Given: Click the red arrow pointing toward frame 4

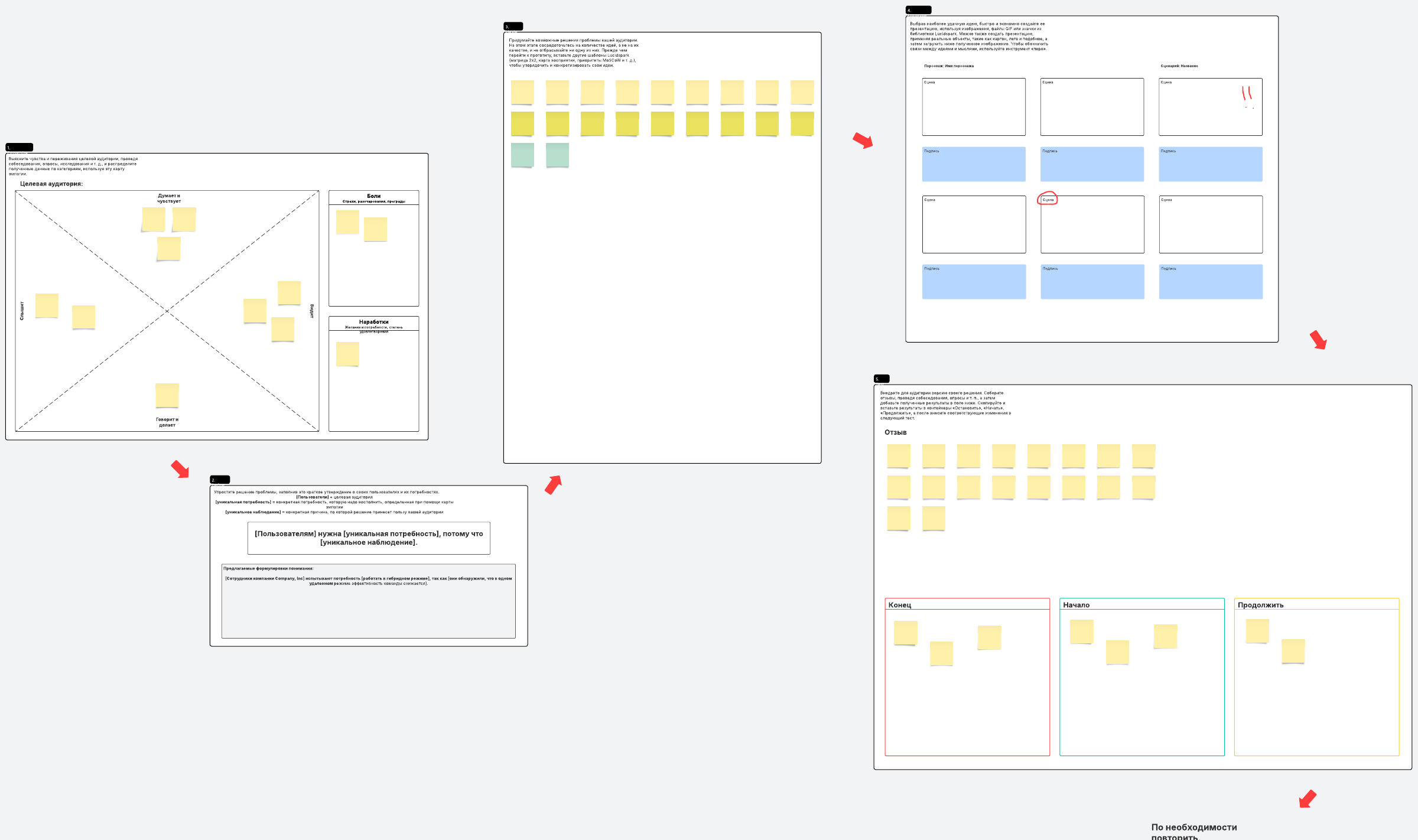Looking at the screenshot, I should (863, 141).
